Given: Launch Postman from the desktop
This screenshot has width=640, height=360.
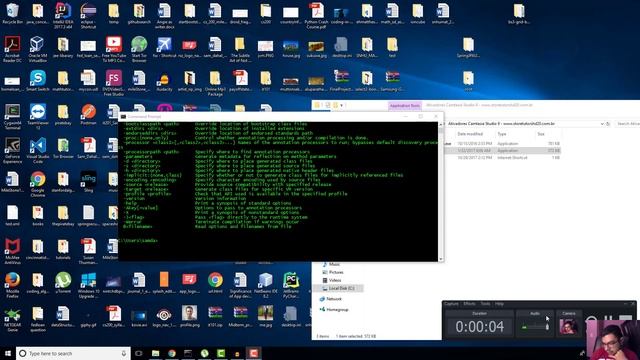Looking at the screenshot, I should [x=88, y=114].
